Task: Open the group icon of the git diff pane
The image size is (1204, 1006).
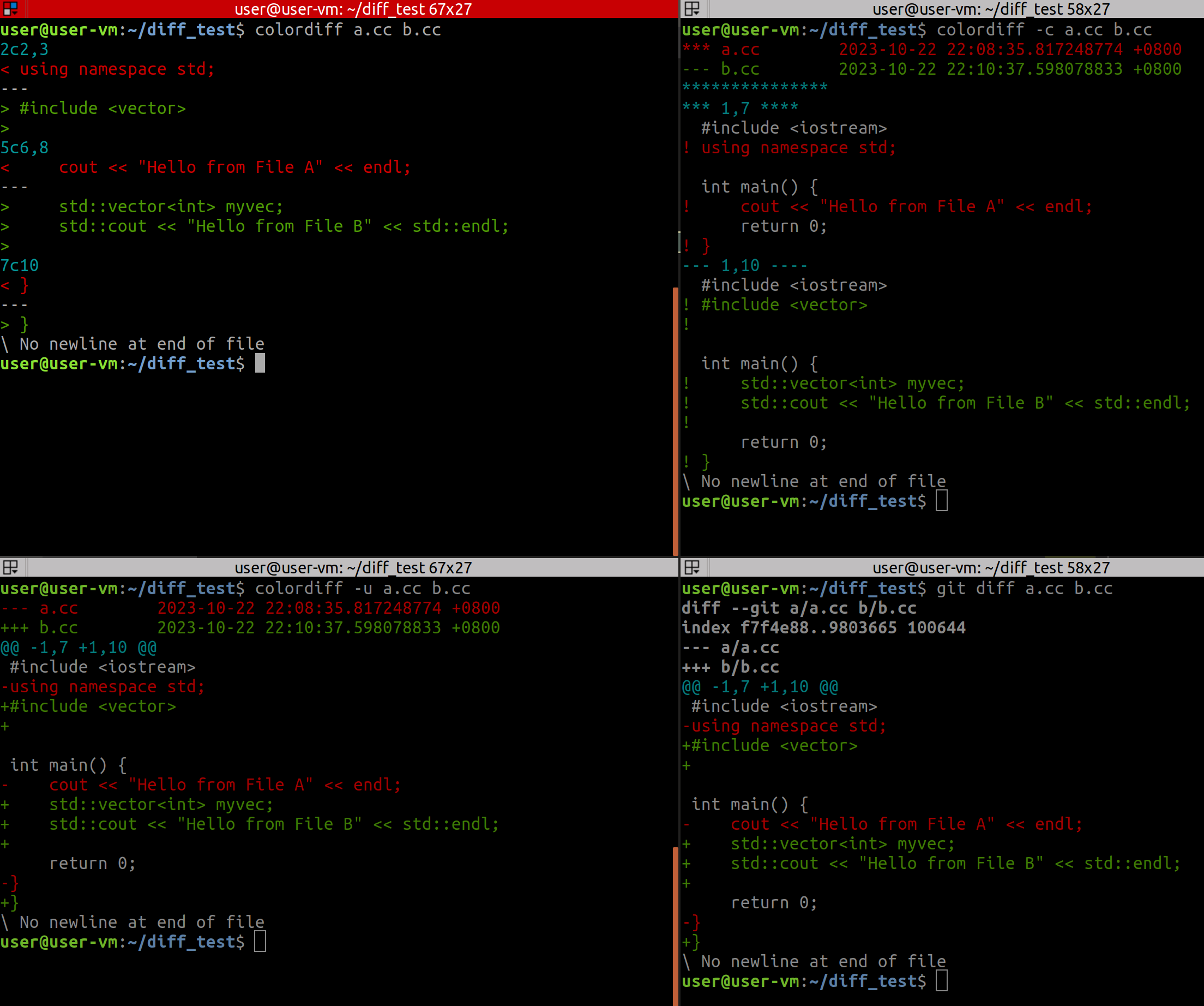Action: [692, 567]
